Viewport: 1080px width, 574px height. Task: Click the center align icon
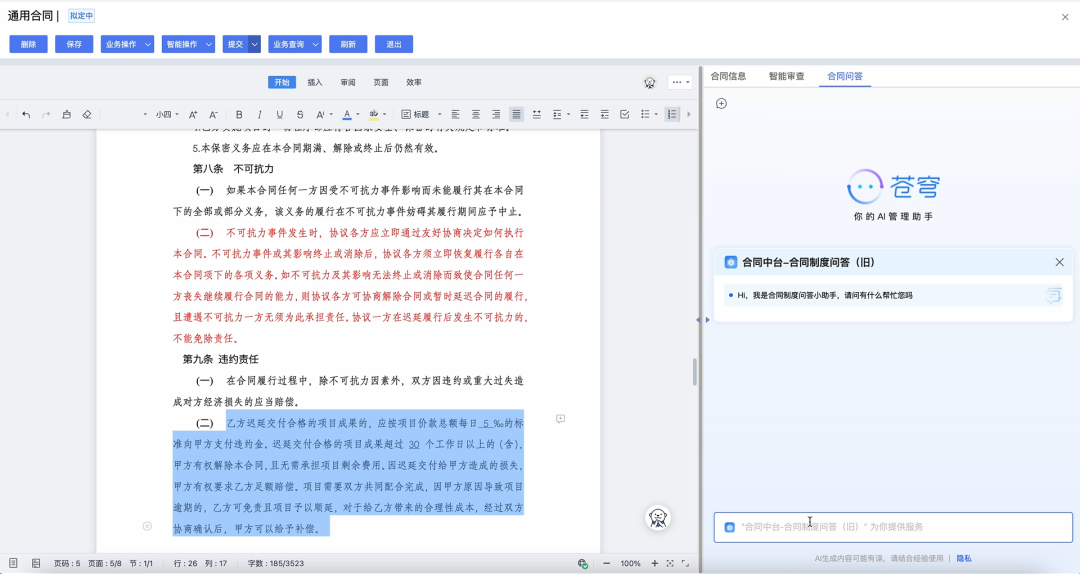476,114
